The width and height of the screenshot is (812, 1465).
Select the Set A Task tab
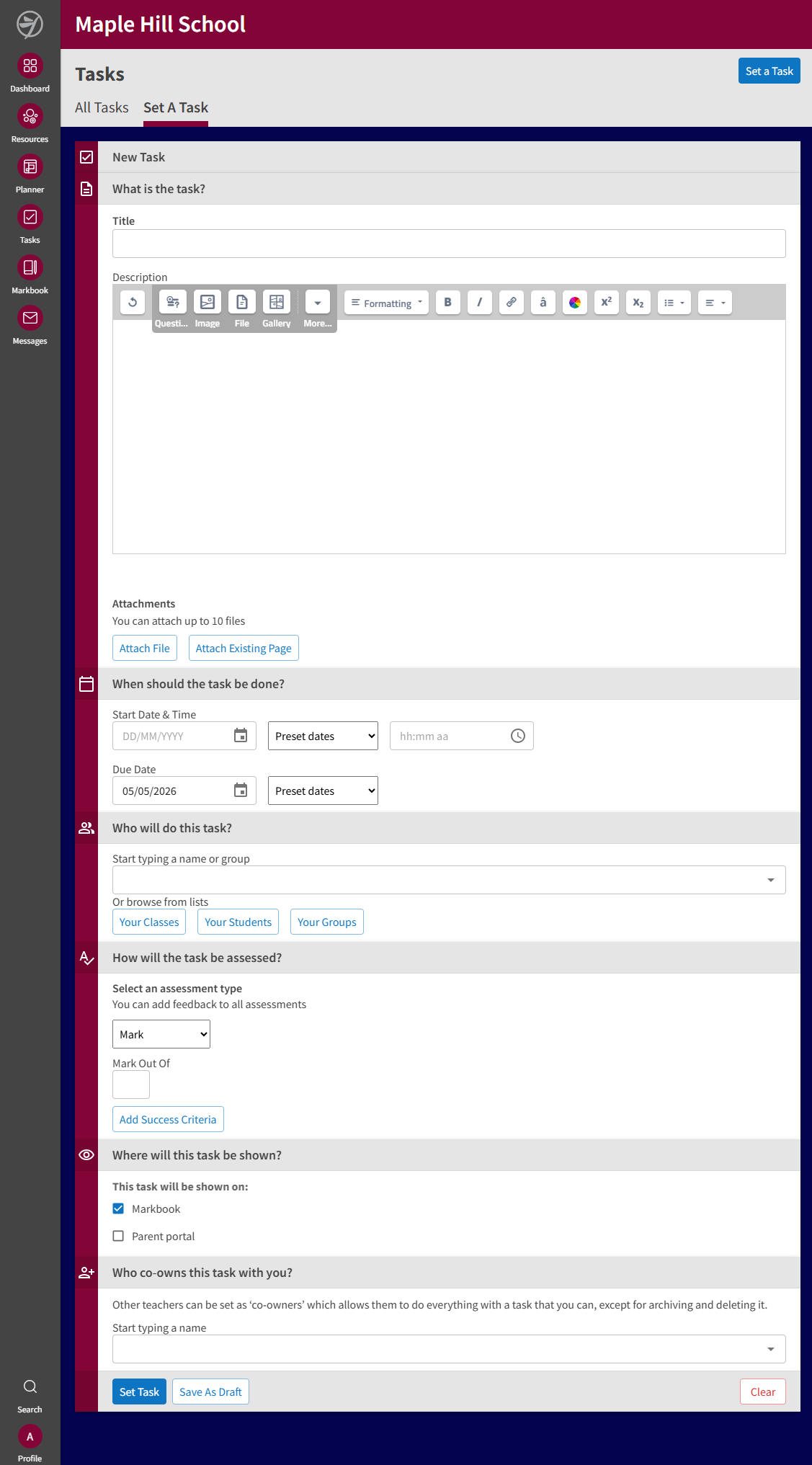click(176, 107)
